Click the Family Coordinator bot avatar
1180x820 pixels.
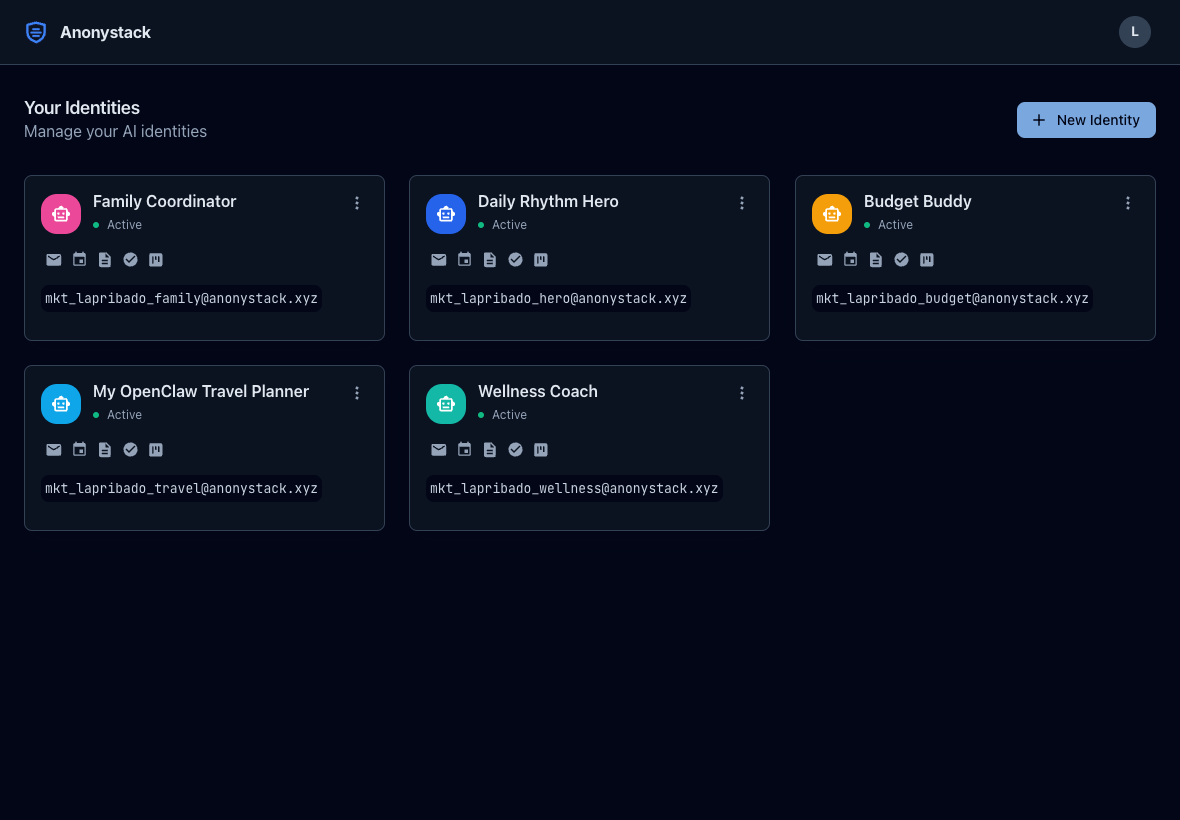point(61,213)
